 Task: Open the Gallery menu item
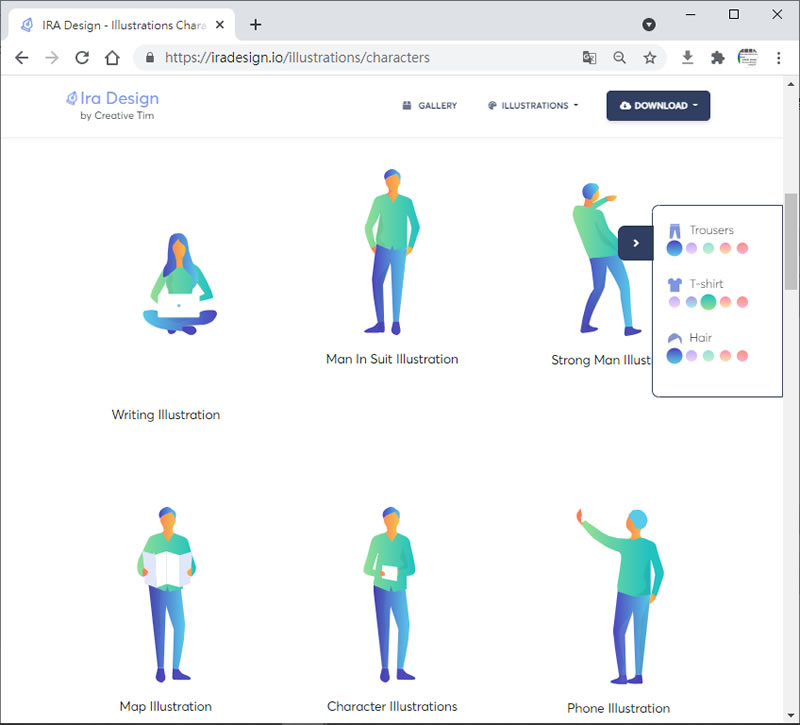(430, 106)
